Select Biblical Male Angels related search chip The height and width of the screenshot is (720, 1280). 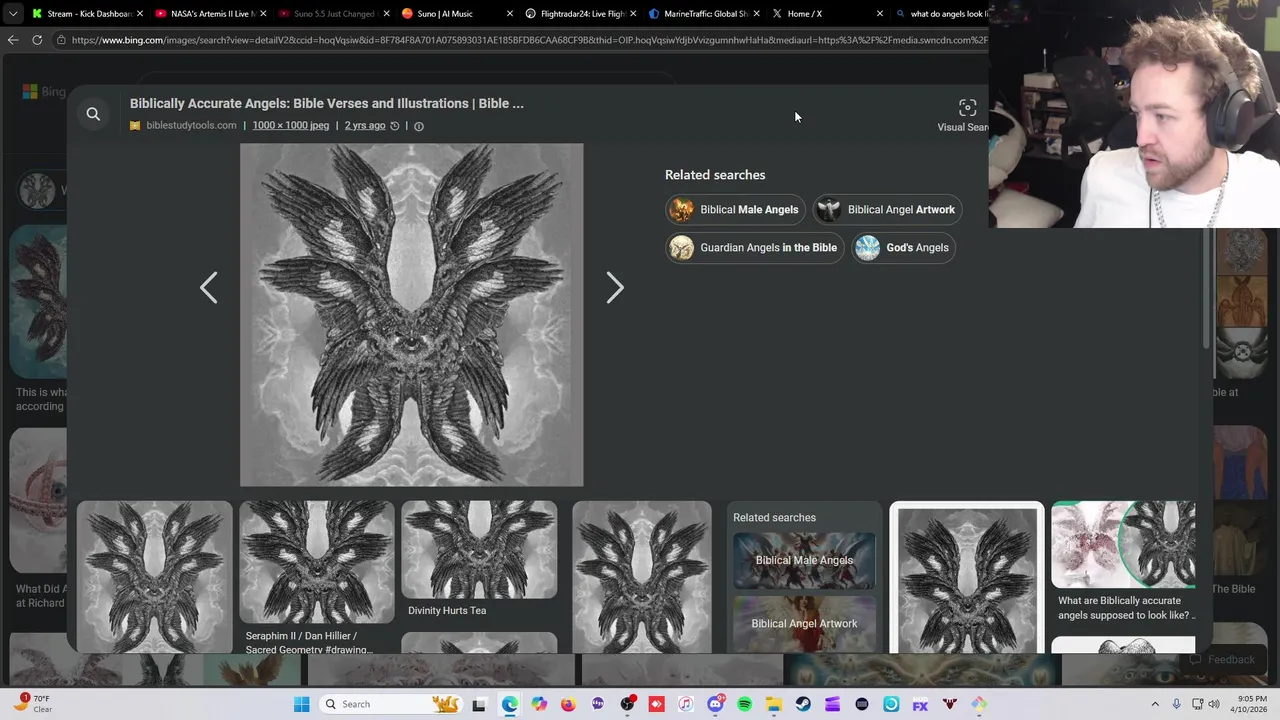pos(735,210)
